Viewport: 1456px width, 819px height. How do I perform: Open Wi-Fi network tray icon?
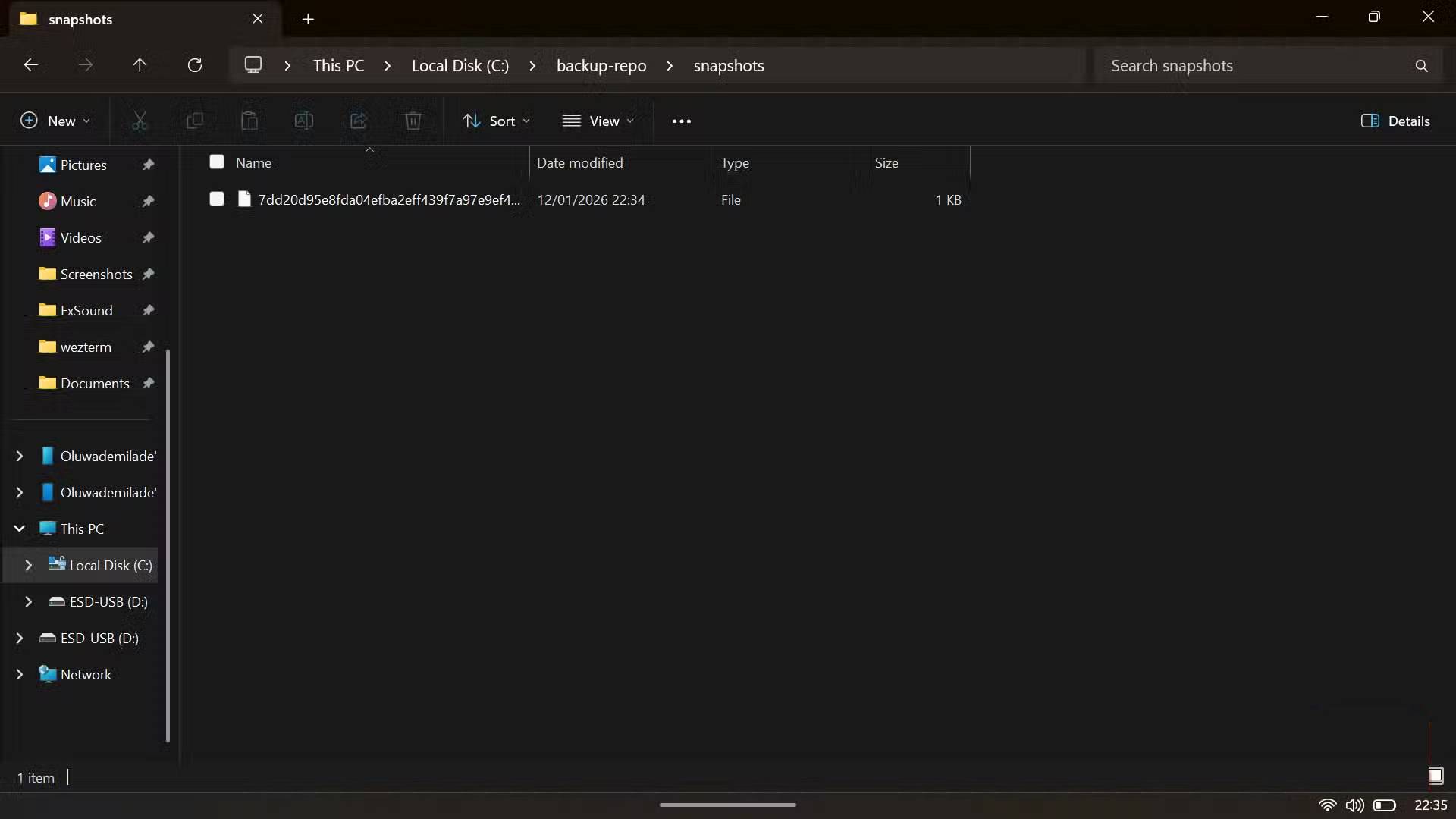pyautogui.click(x=1327, y=805)
